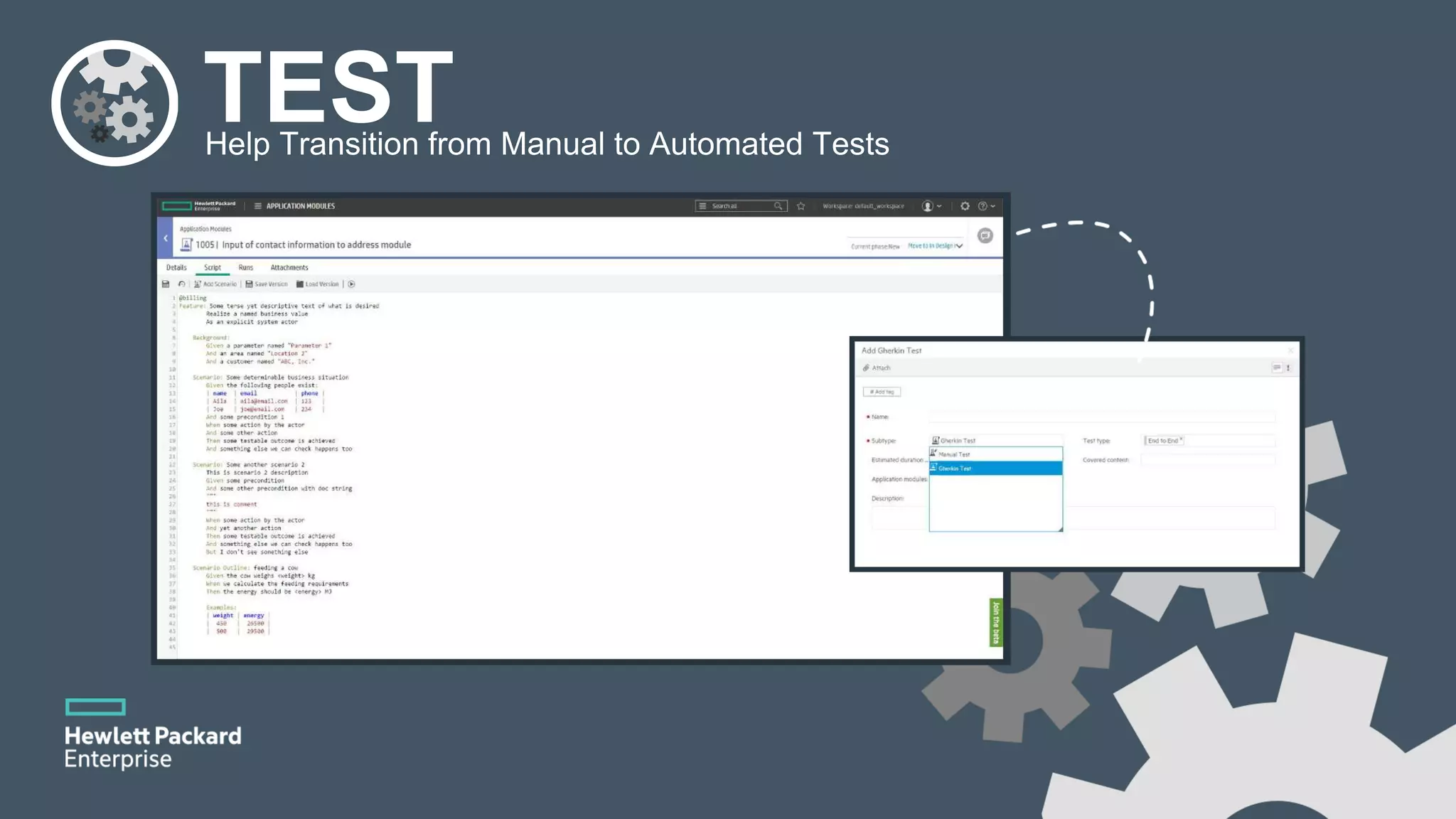Click the favorites star icon
Viewport: 1456px width, 819px height.
pos(801,206)
